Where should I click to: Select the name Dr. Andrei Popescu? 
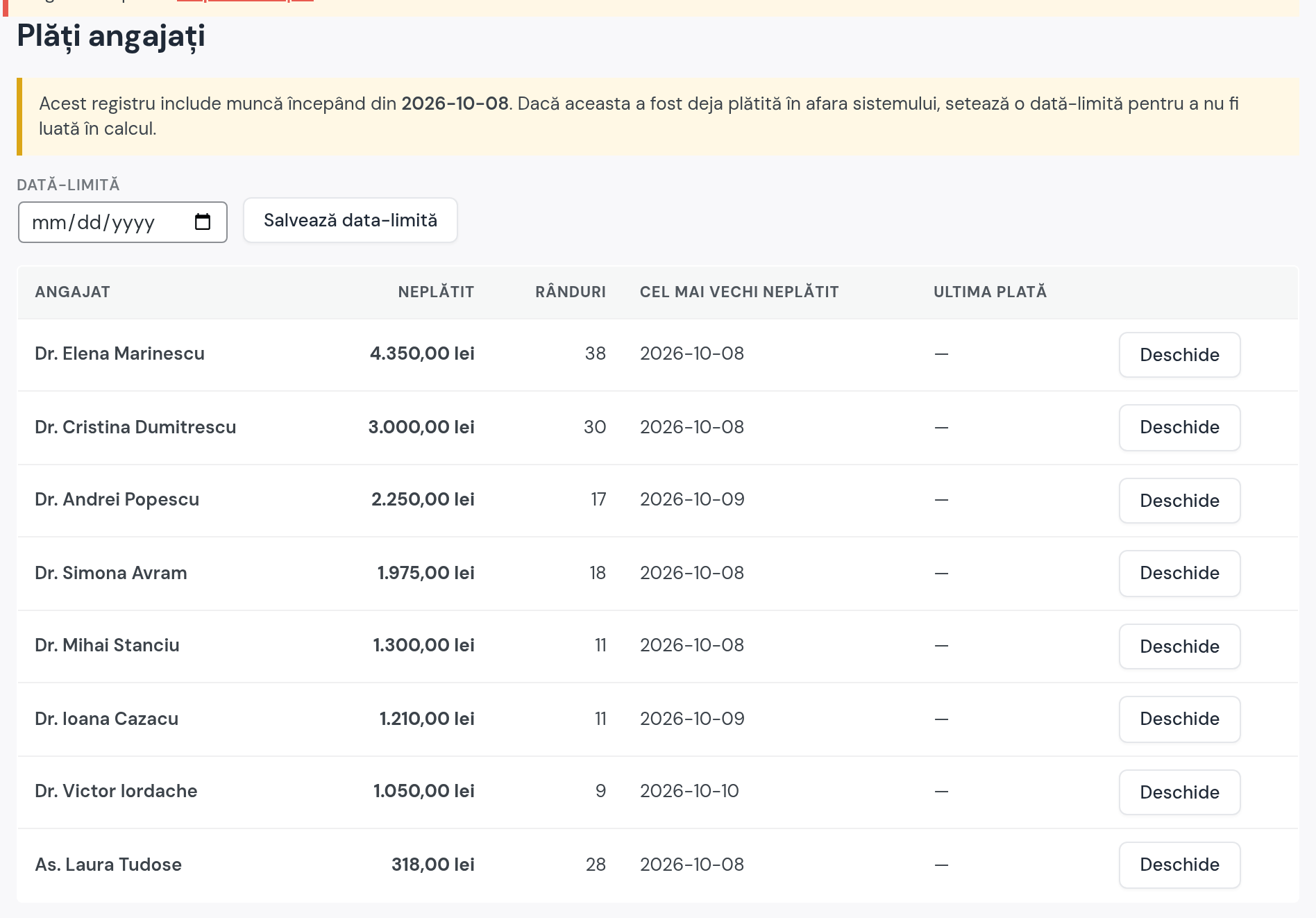point(117,499)
